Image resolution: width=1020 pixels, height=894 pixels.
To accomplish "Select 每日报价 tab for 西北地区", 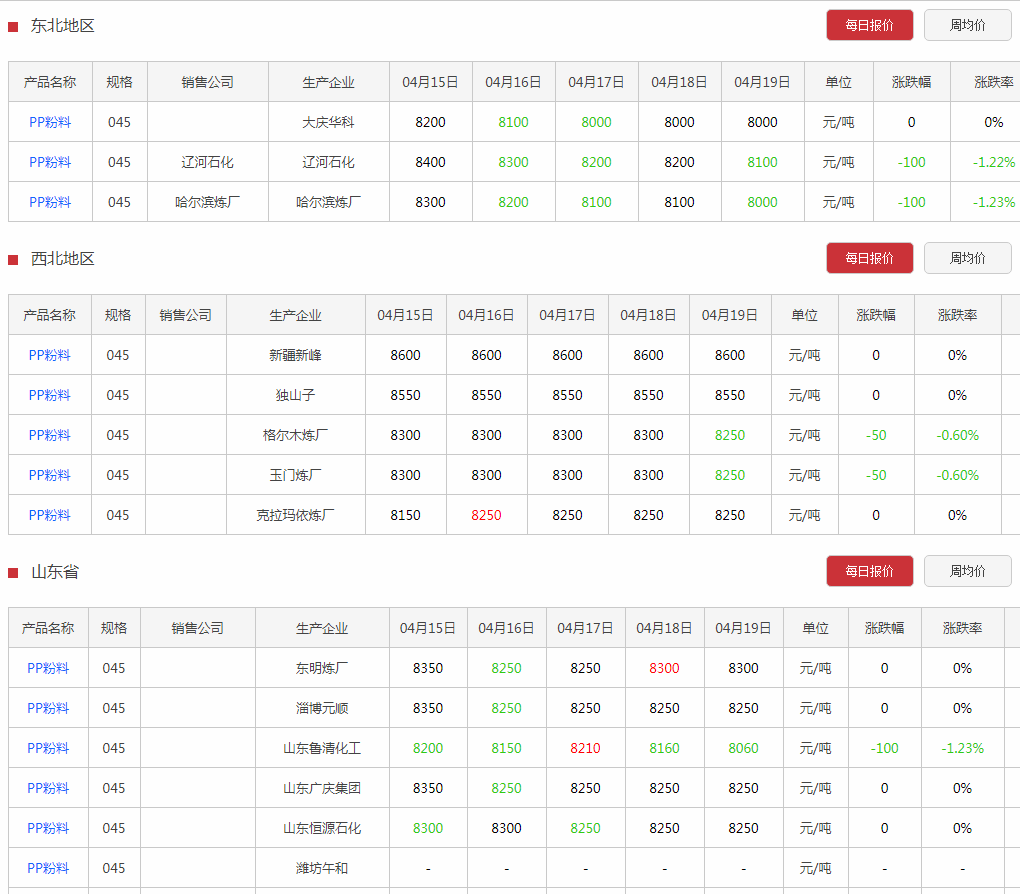I will click(x=870, y=258).
